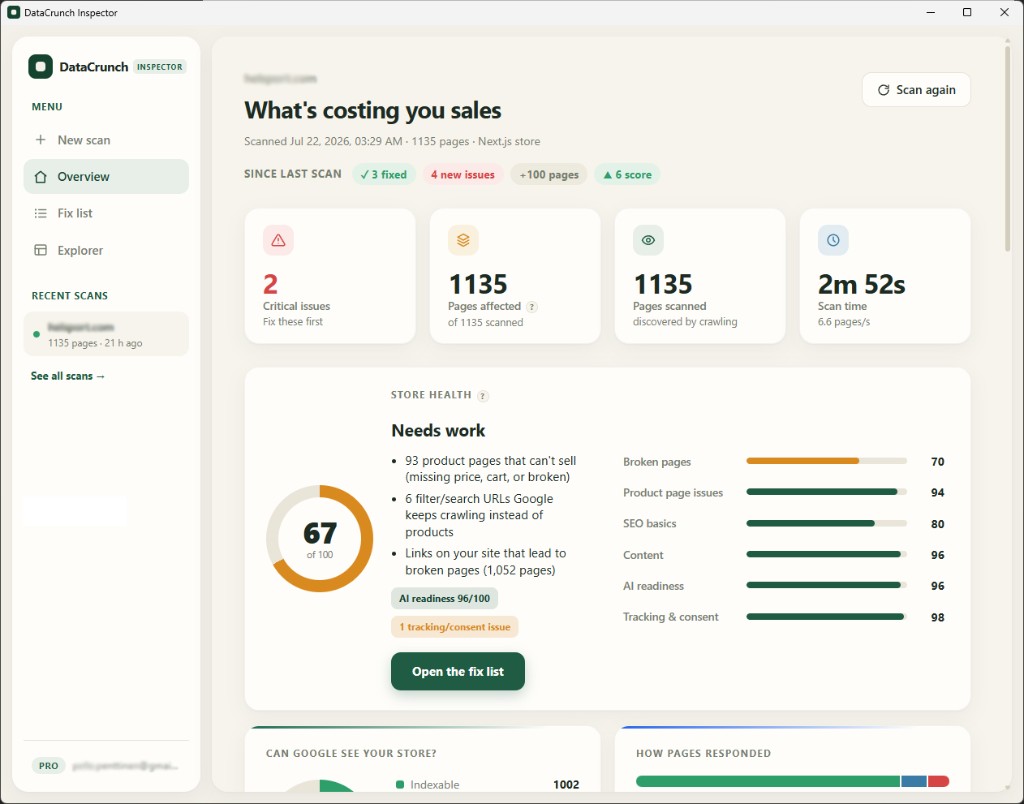
Task: Click the home icon beside Overview
Action: click(40, 177)
